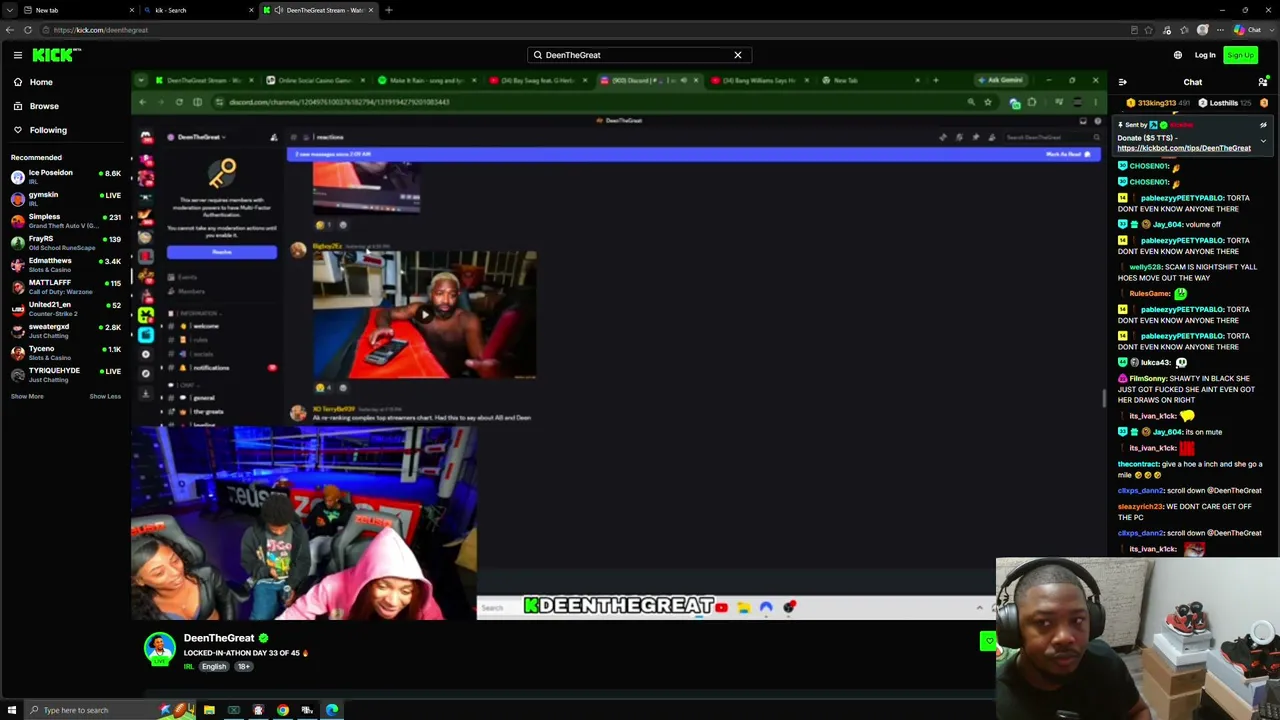
Task: Expand the pinned message chevron
Action: click(x=1263, y=142)
